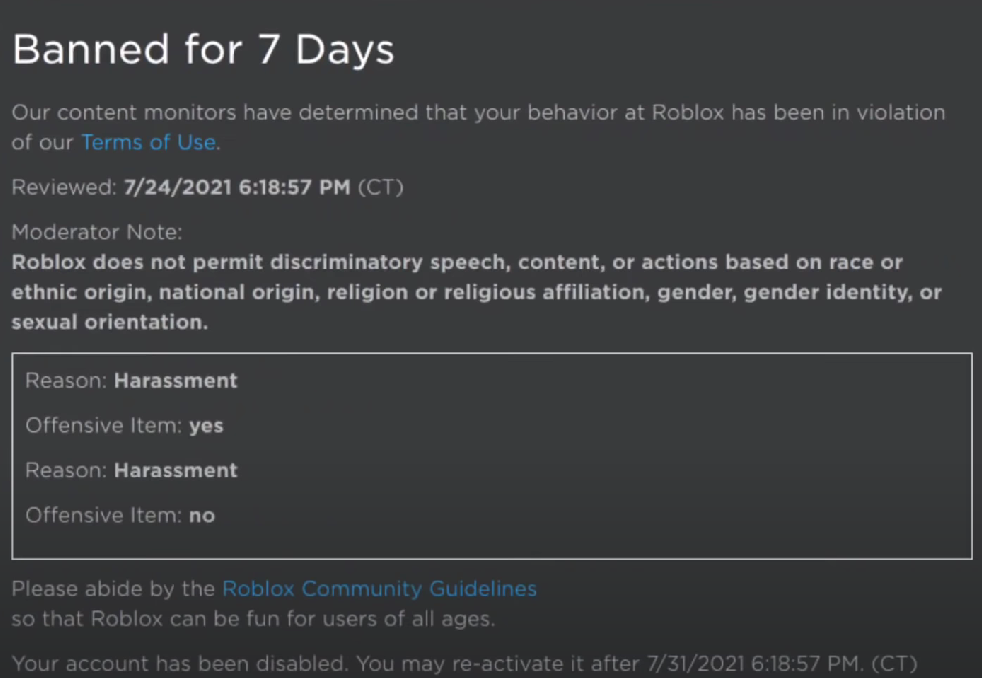The height and width of the screenshot is (678, 982).
Task: Click the re-activate date 7/31/2021 text
Action: click(x=695, y=664)
